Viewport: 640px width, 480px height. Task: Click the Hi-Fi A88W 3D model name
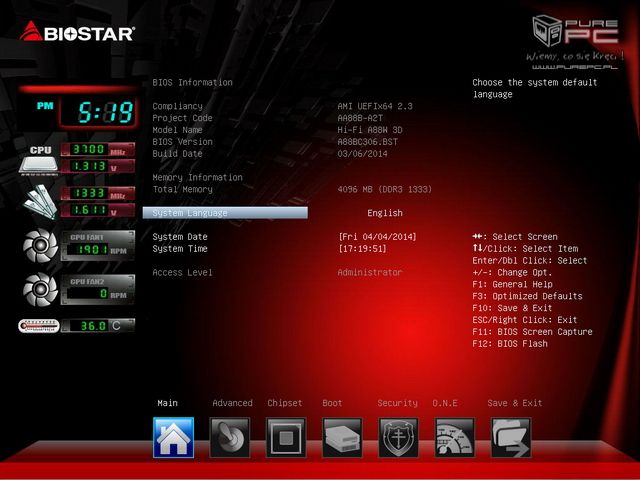[x=370, y=130]
